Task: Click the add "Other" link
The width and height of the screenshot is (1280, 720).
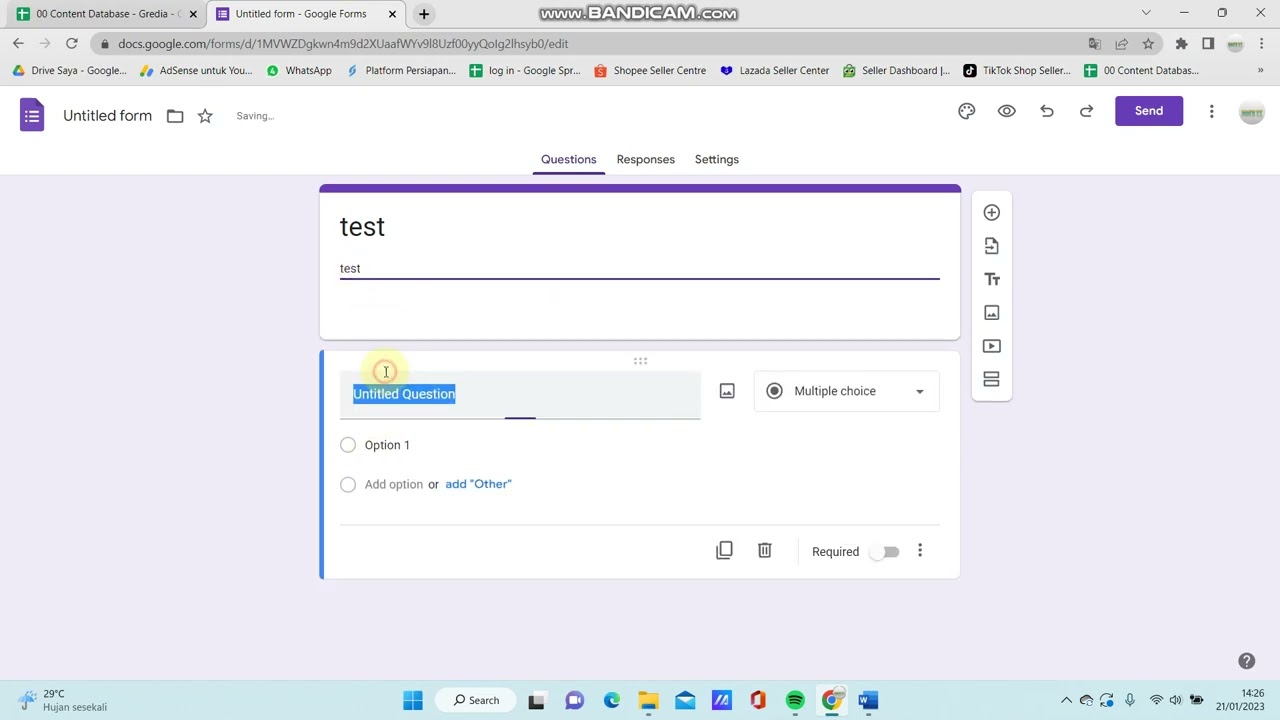Action: [478, 484]
